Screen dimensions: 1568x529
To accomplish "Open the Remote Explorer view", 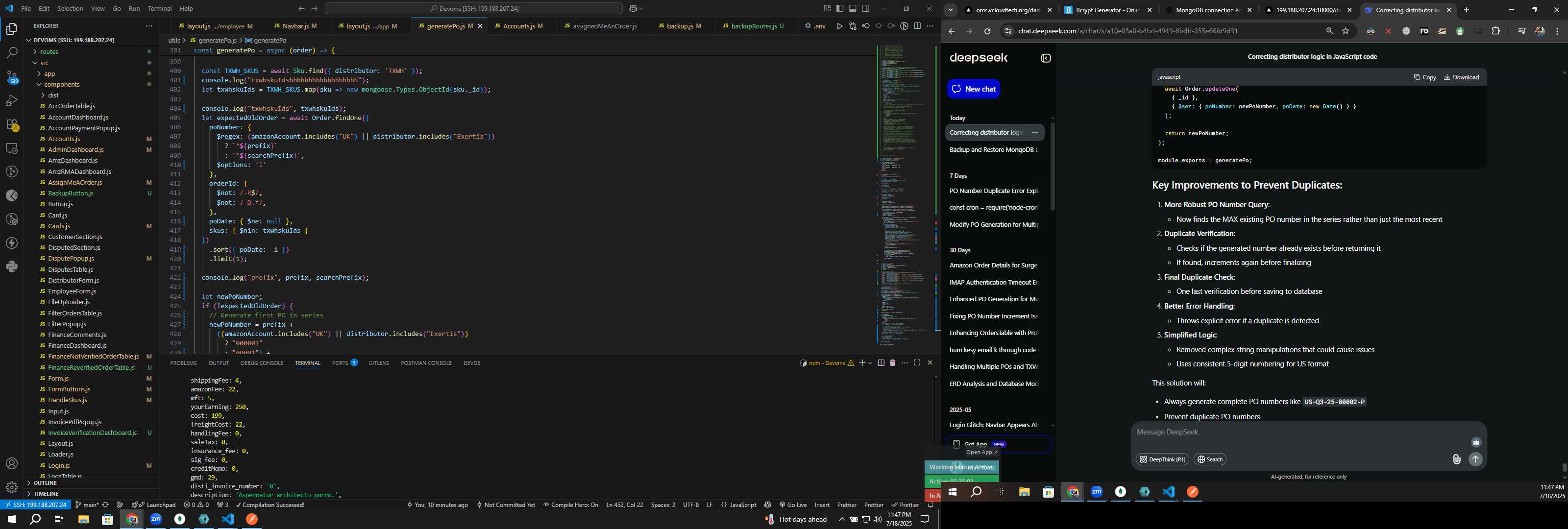I will 12,148.
